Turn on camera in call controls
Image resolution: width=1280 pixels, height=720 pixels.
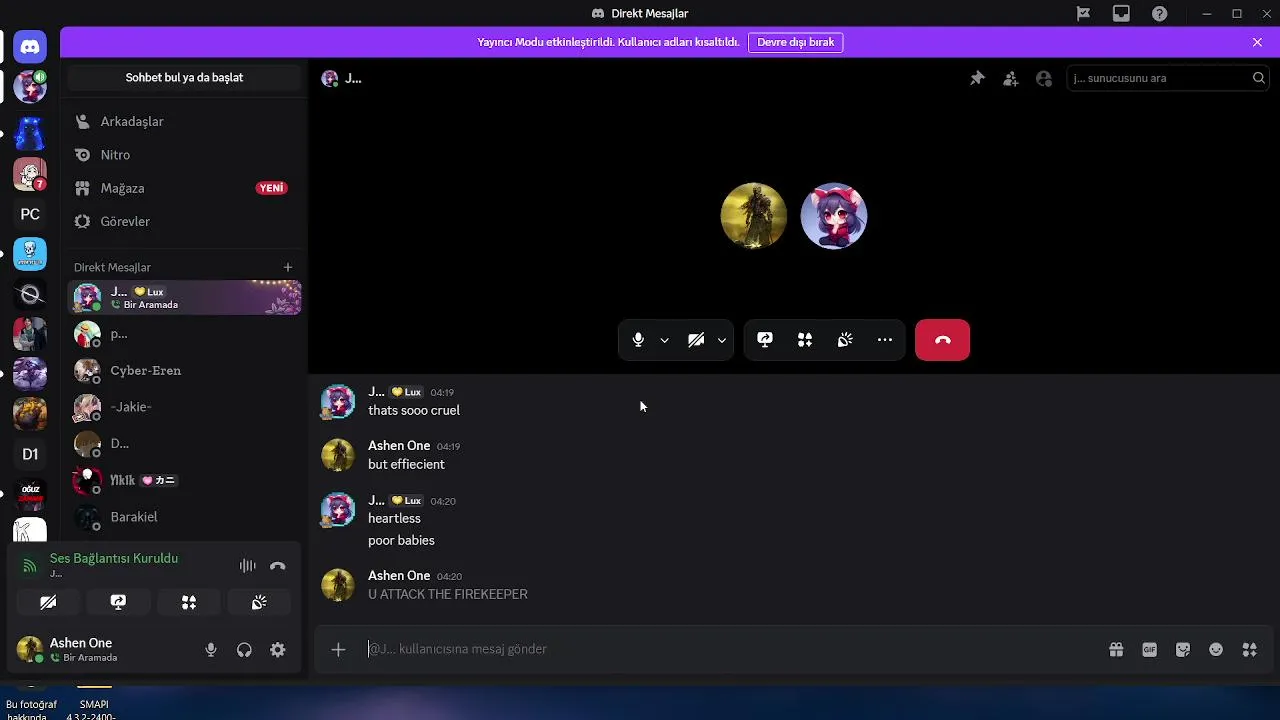tap(696, 340)
